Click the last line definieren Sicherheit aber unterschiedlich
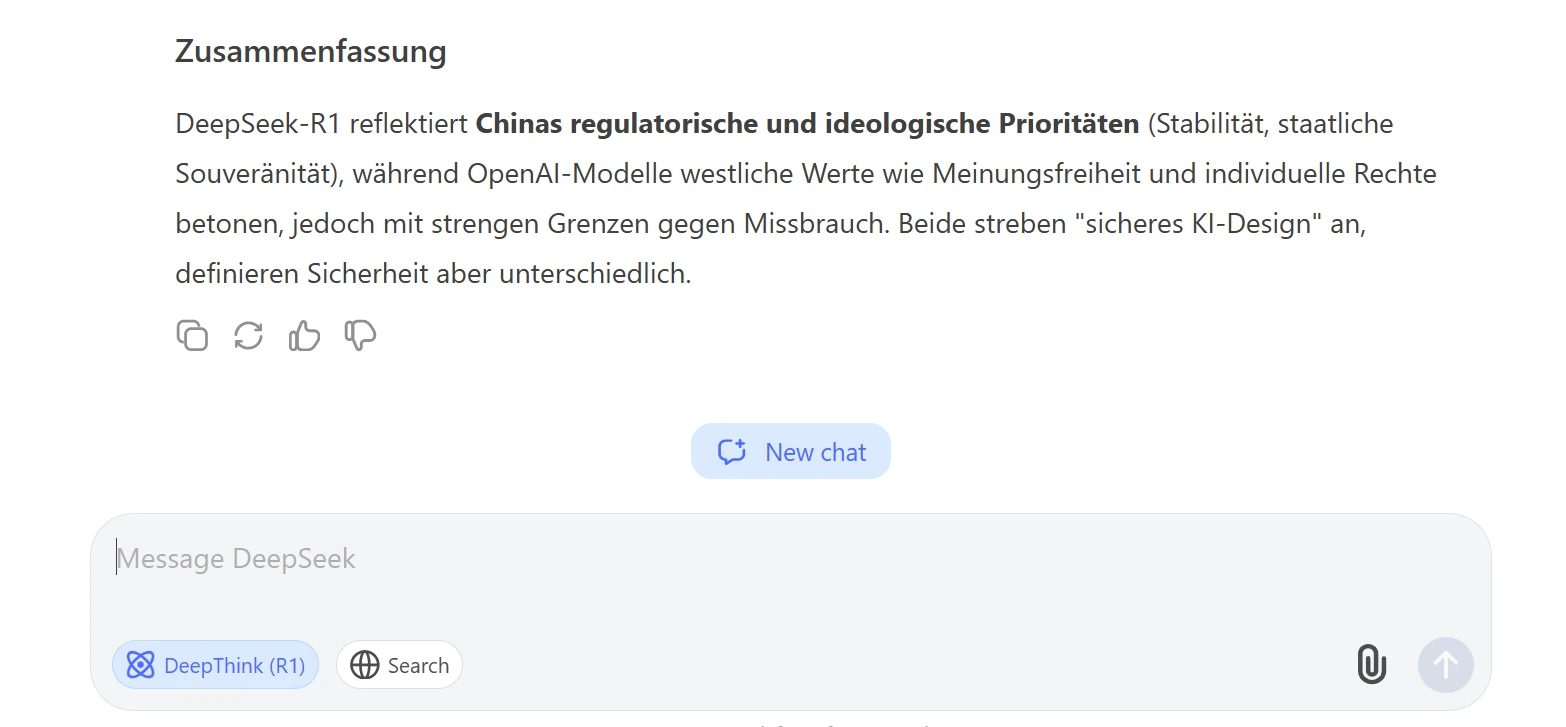1566x727 pixels. (x=433, y=274)
